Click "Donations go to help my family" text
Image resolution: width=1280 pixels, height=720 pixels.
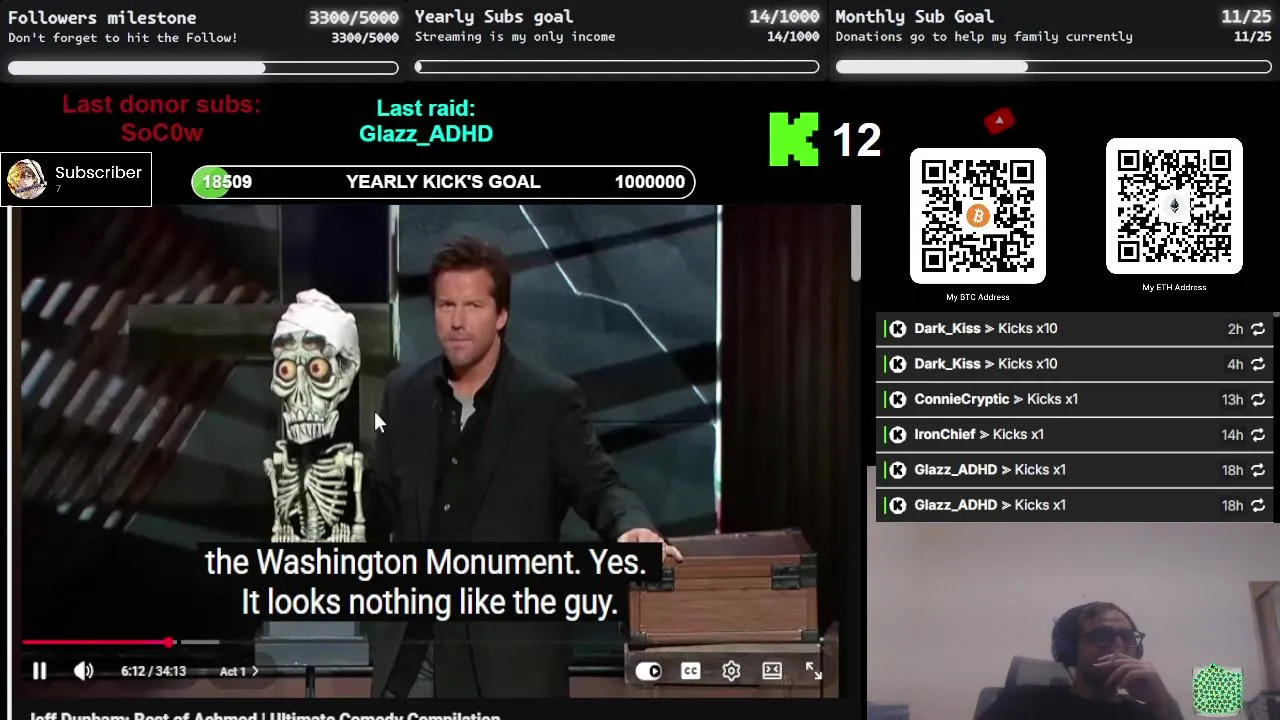pos(984,37)
